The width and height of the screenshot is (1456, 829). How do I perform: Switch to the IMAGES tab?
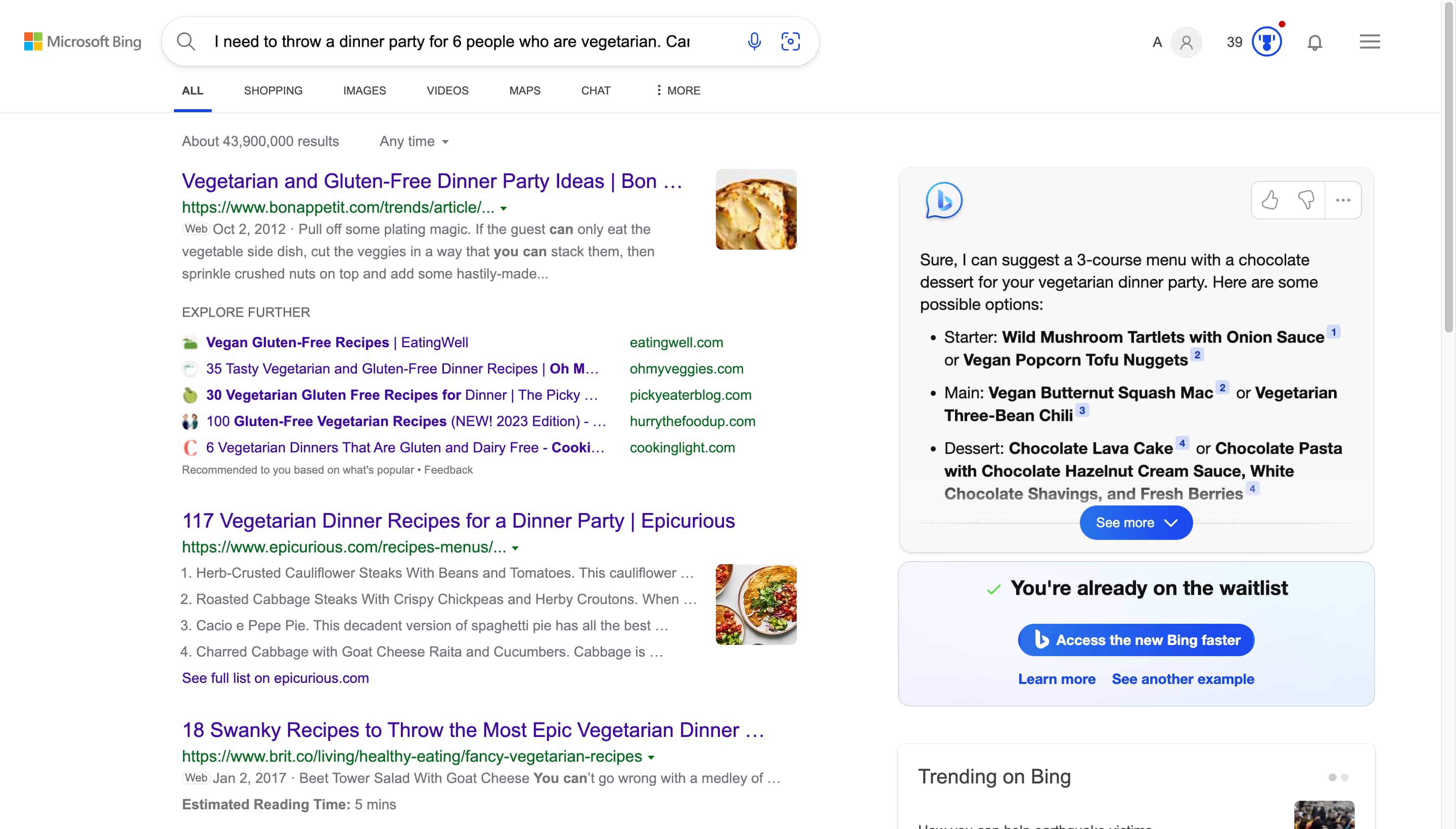tap(365, 90)
